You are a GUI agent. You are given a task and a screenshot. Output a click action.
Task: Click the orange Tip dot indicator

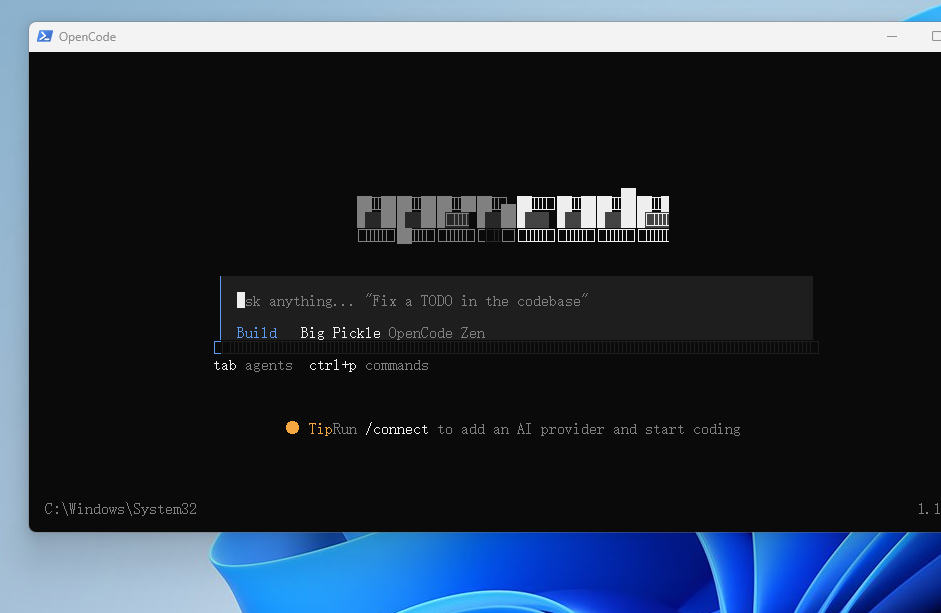click(x=292, y=427)
